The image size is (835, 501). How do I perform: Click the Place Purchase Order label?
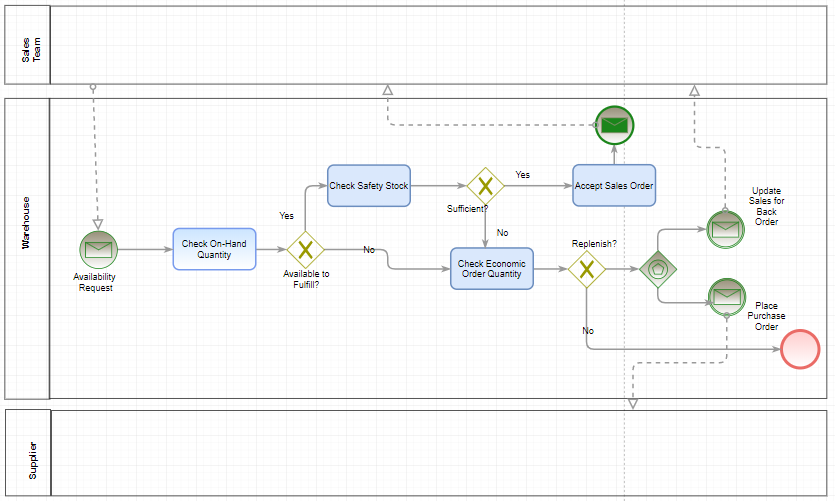point(766,316)
